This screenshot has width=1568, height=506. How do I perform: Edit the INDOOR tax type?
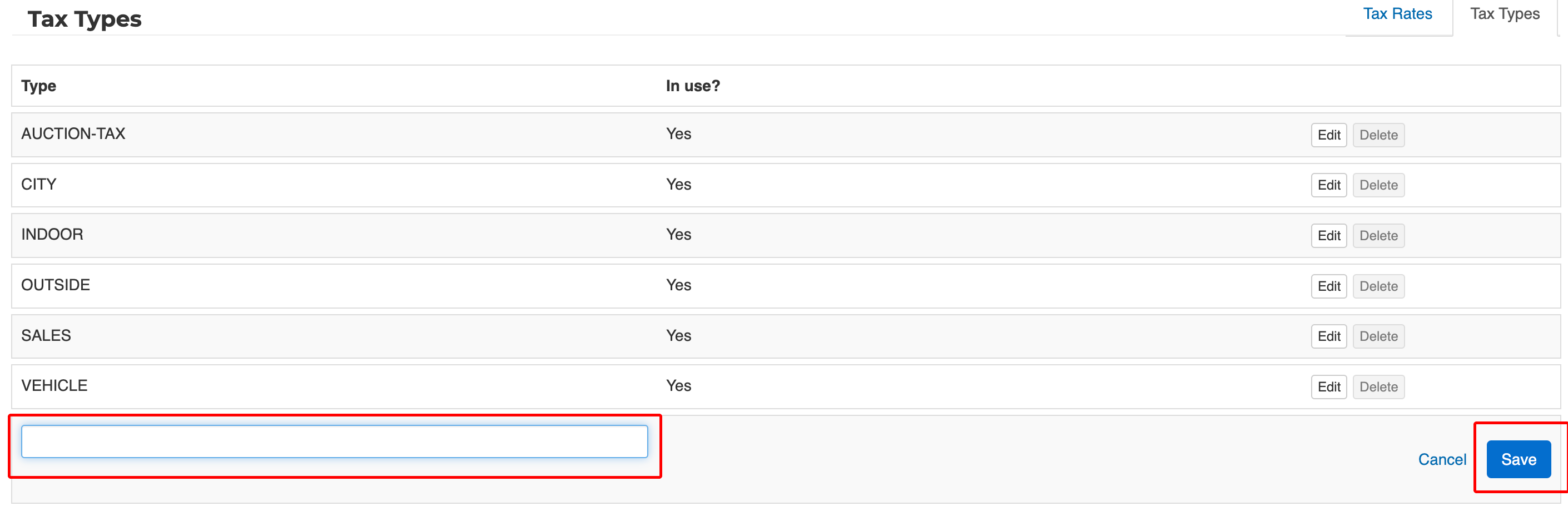1328,236
